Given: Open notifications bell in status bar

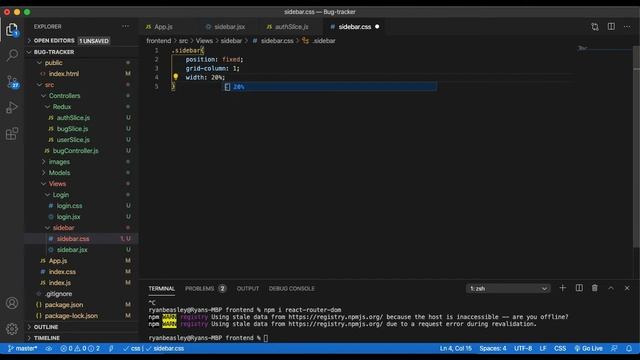Looking at the screenshot, I should (629, 349).
